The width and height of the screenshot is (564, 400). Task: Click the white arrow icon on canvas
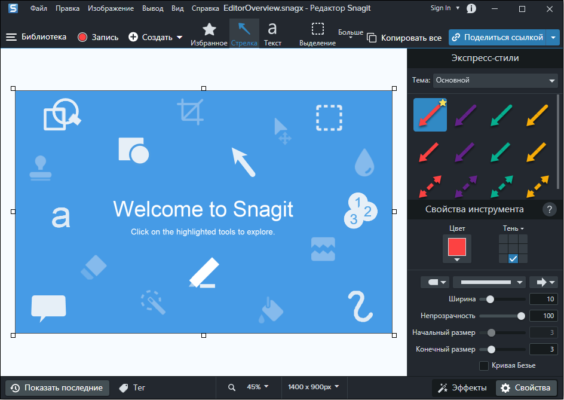tap(243, 162)
